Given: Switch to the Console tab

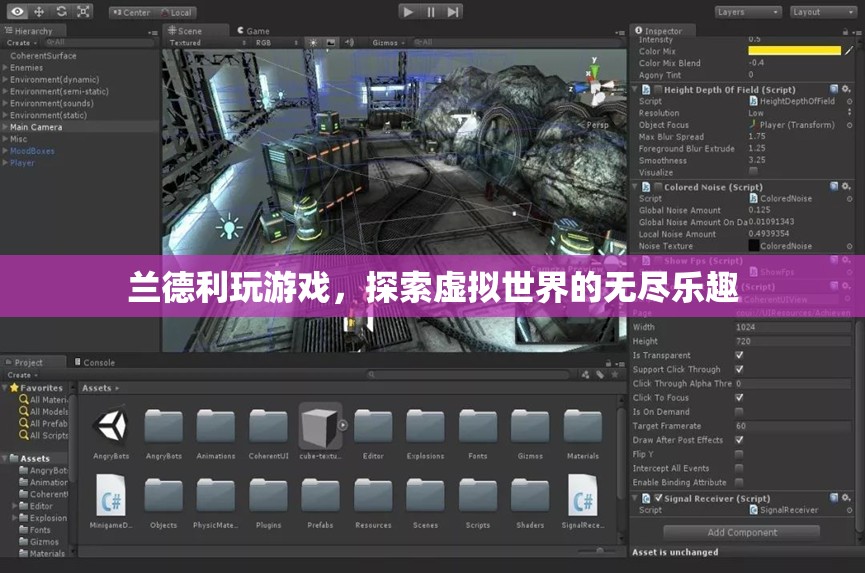Looking at the screenshot, I should pyautogui.click(x=95, y=362).
